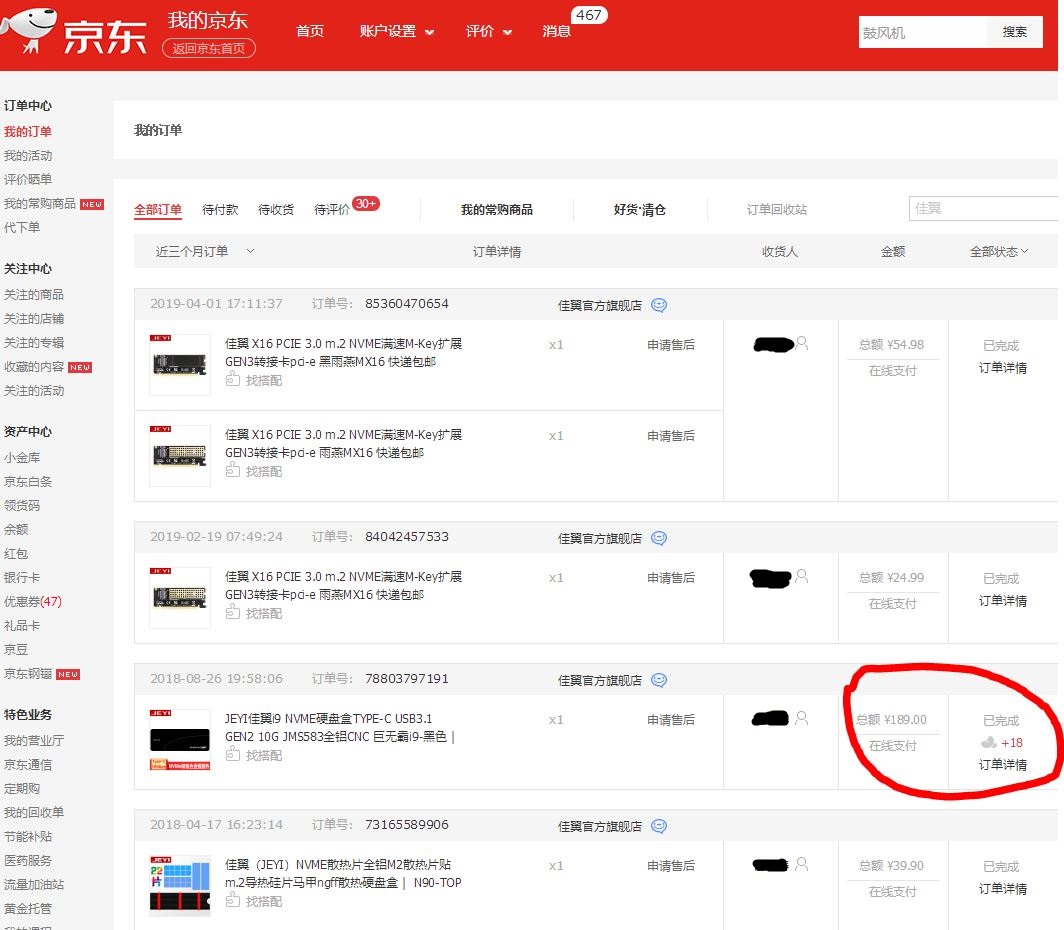This screenshot has height=930, width=1064.
Task: Click 找搭配 icon under JEYI佳翼i9 item
Action: [x=233, y=754]
